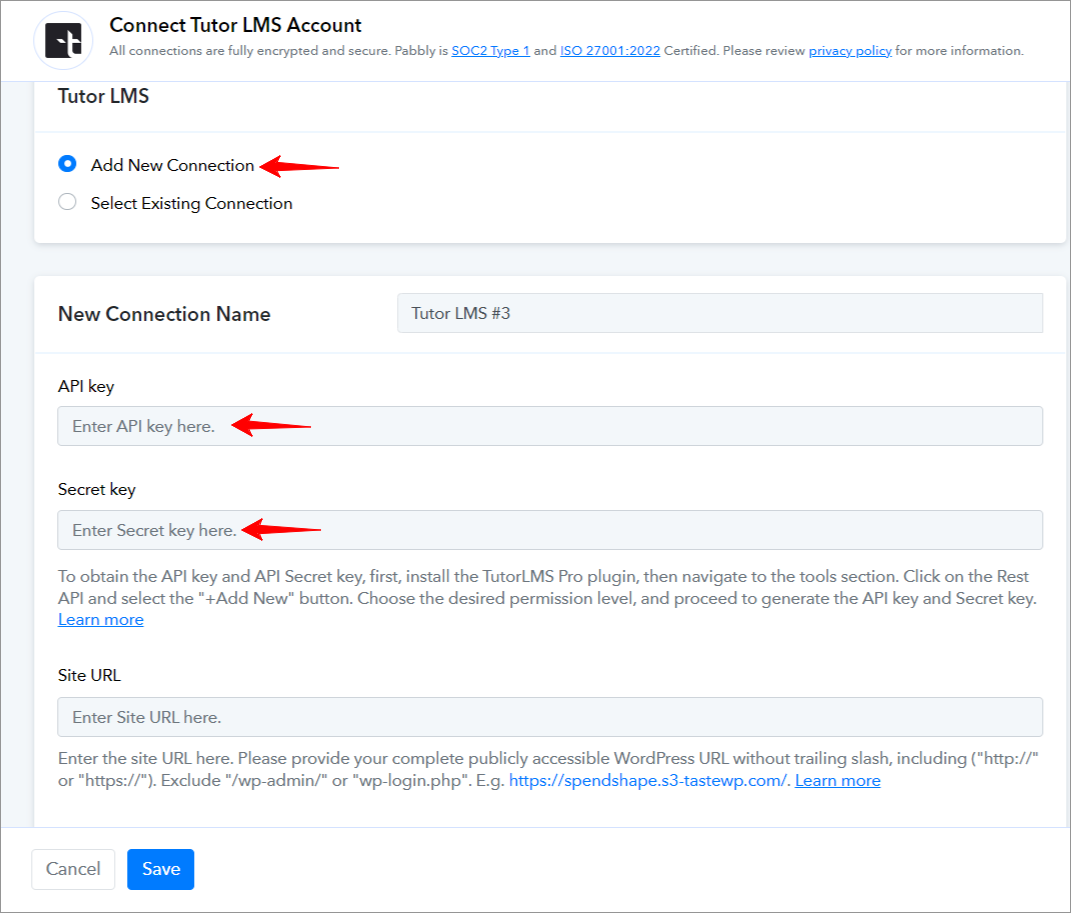Focus the New Connection Name field
This screenshot has height=913, width=1071.
tap(720, 313)
